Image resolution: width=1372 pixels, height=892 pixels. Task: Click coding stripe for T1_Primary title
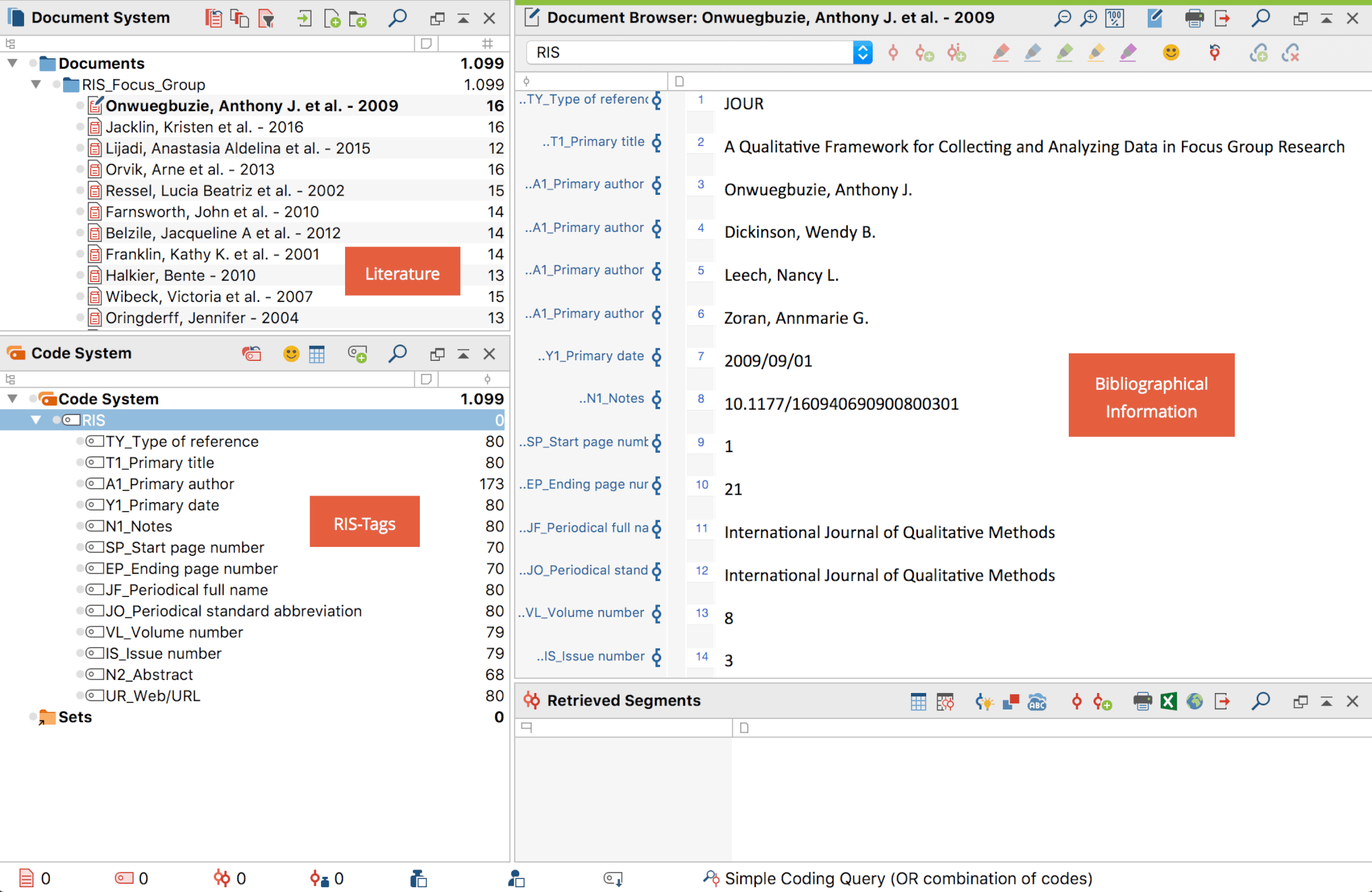click(x=657, y=143)
